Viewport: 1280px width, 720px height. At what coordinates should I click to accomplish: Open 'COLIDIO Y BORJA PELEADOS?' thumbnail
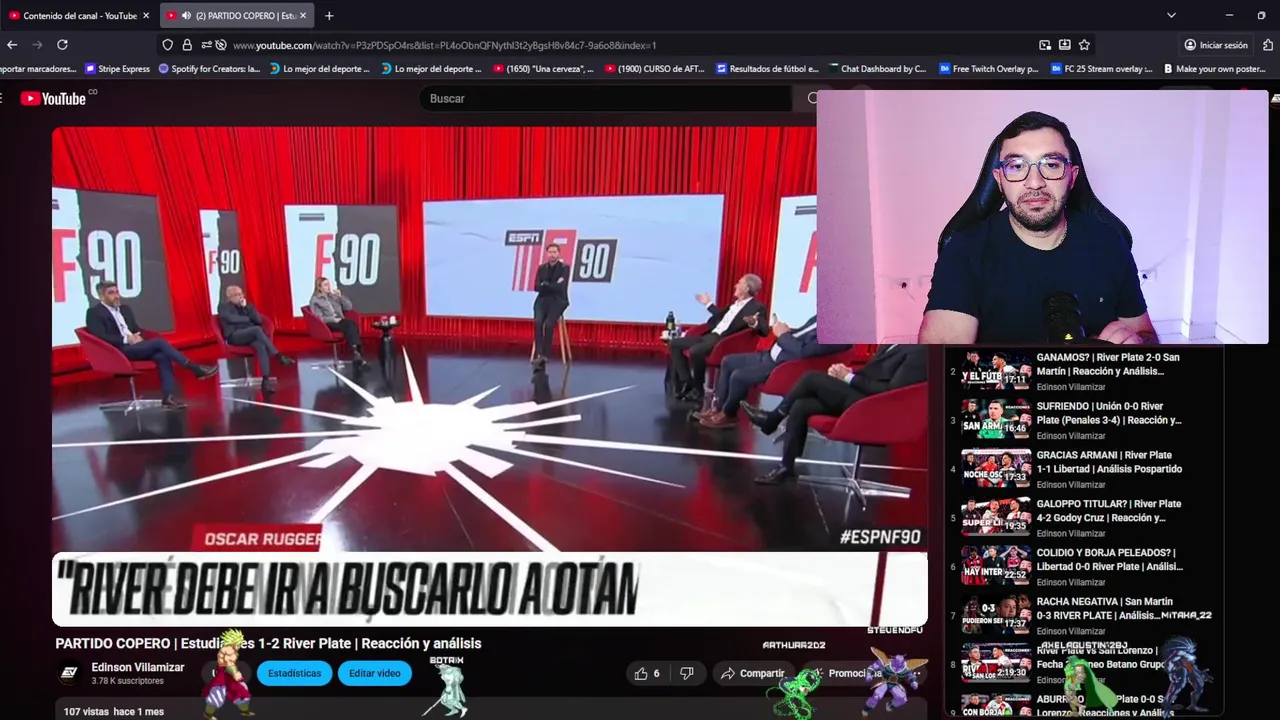[996, 565]
